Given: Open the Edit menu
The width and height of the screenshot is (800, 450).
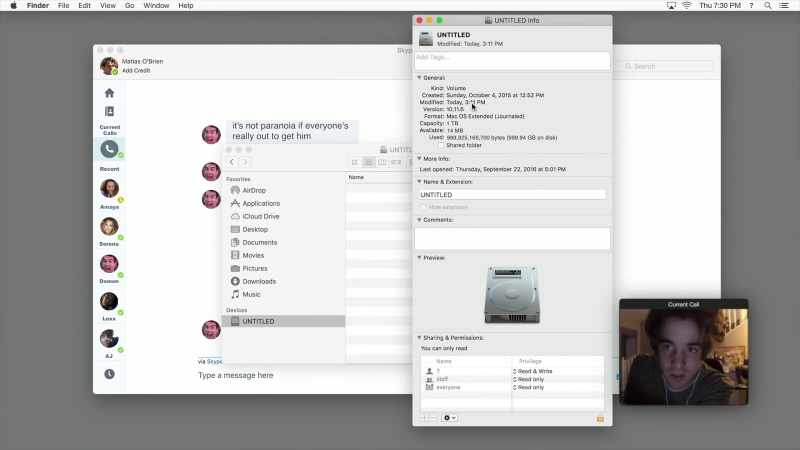Looking at the screenshot, I should 84,6.
